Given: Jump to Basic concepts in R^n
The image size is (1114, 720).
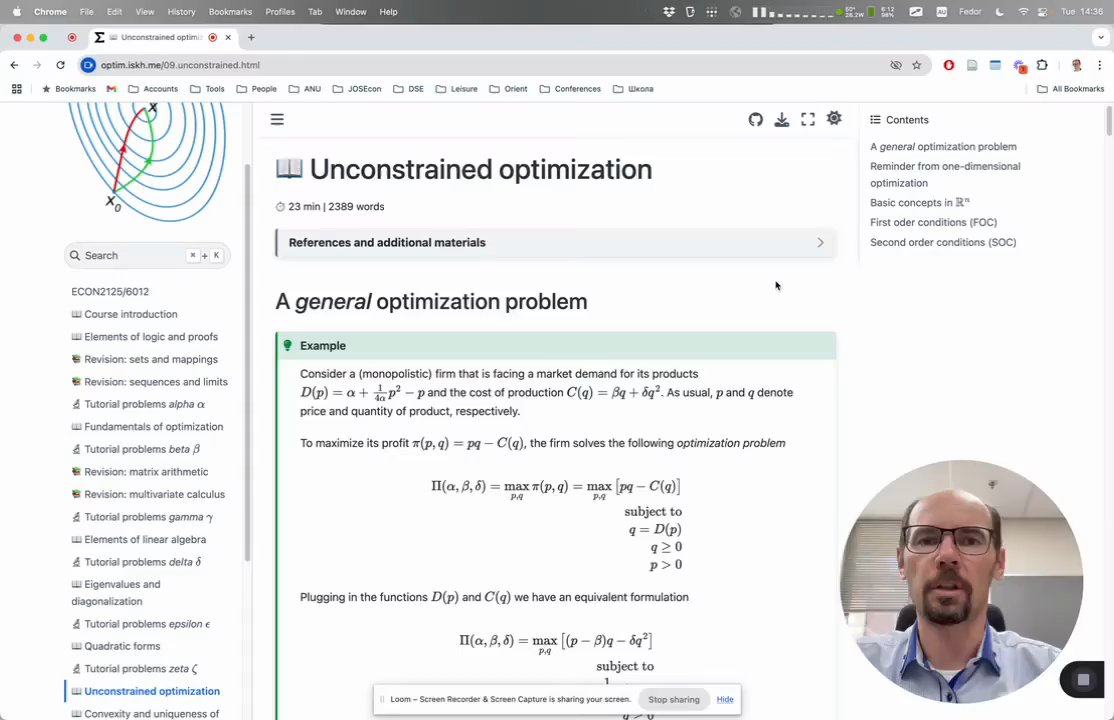Looking at the screenshot, I should [x=919, y=203].
